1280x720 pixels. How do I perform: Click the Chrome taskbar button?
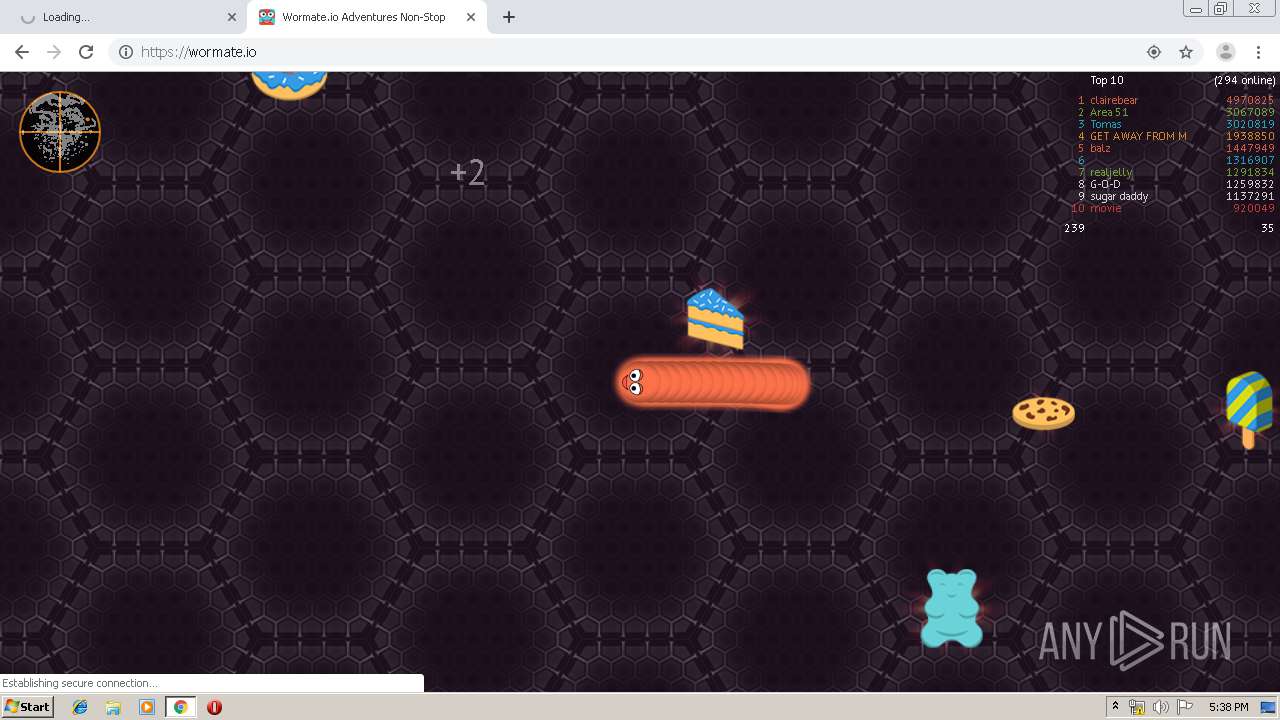pos(181,707)
